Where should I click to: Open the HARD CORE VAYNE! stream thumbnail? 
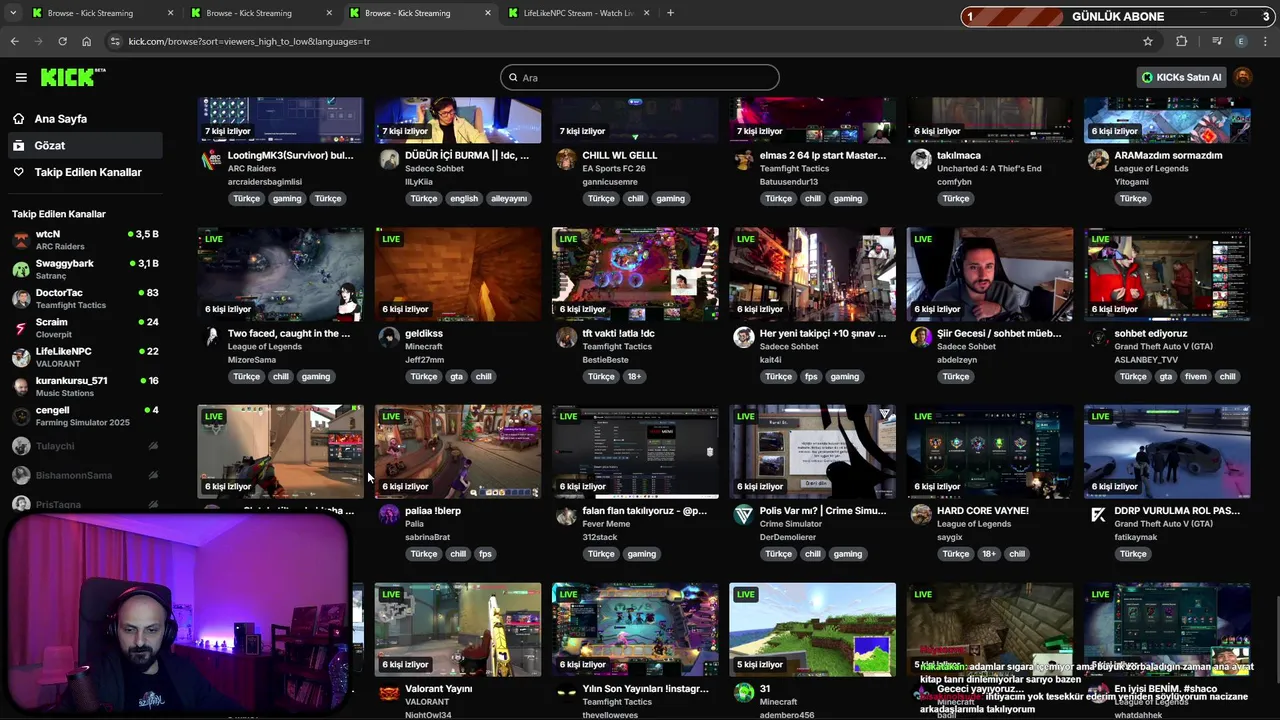click(x=990, y=451)
